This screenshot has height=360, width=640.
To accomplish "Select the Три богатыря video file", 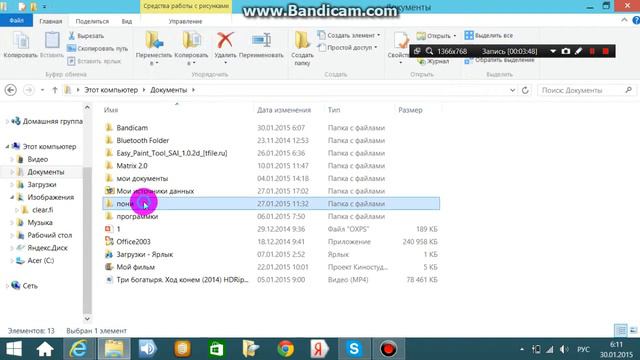I will coord(271,280).
